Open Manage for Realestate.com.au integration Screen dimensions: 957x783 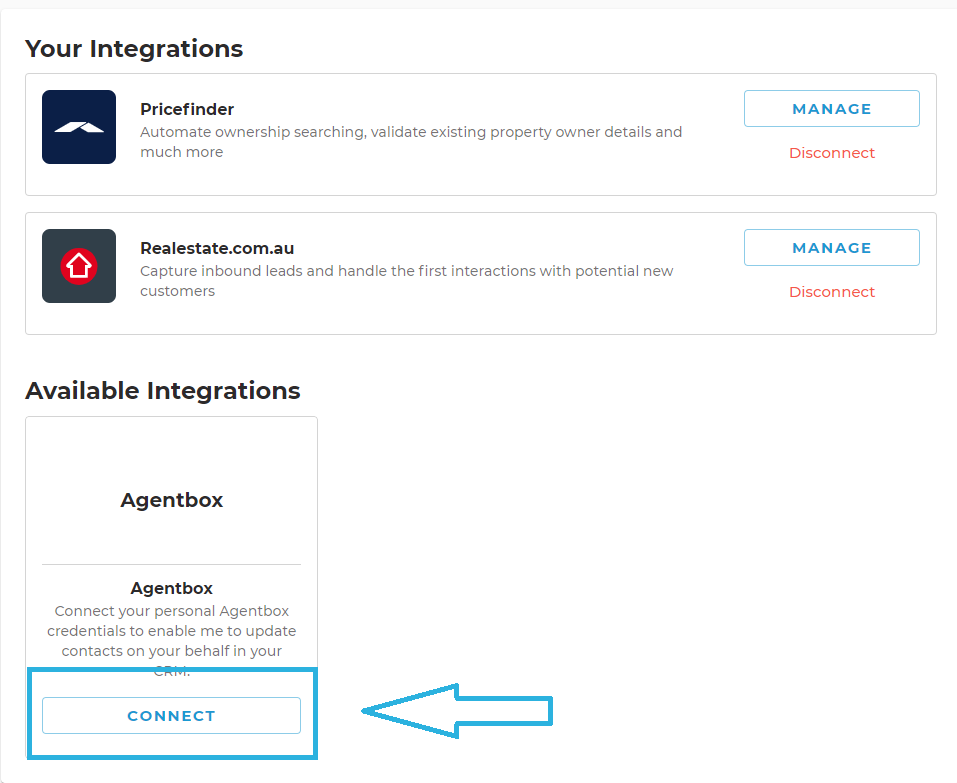coord(831,248)
